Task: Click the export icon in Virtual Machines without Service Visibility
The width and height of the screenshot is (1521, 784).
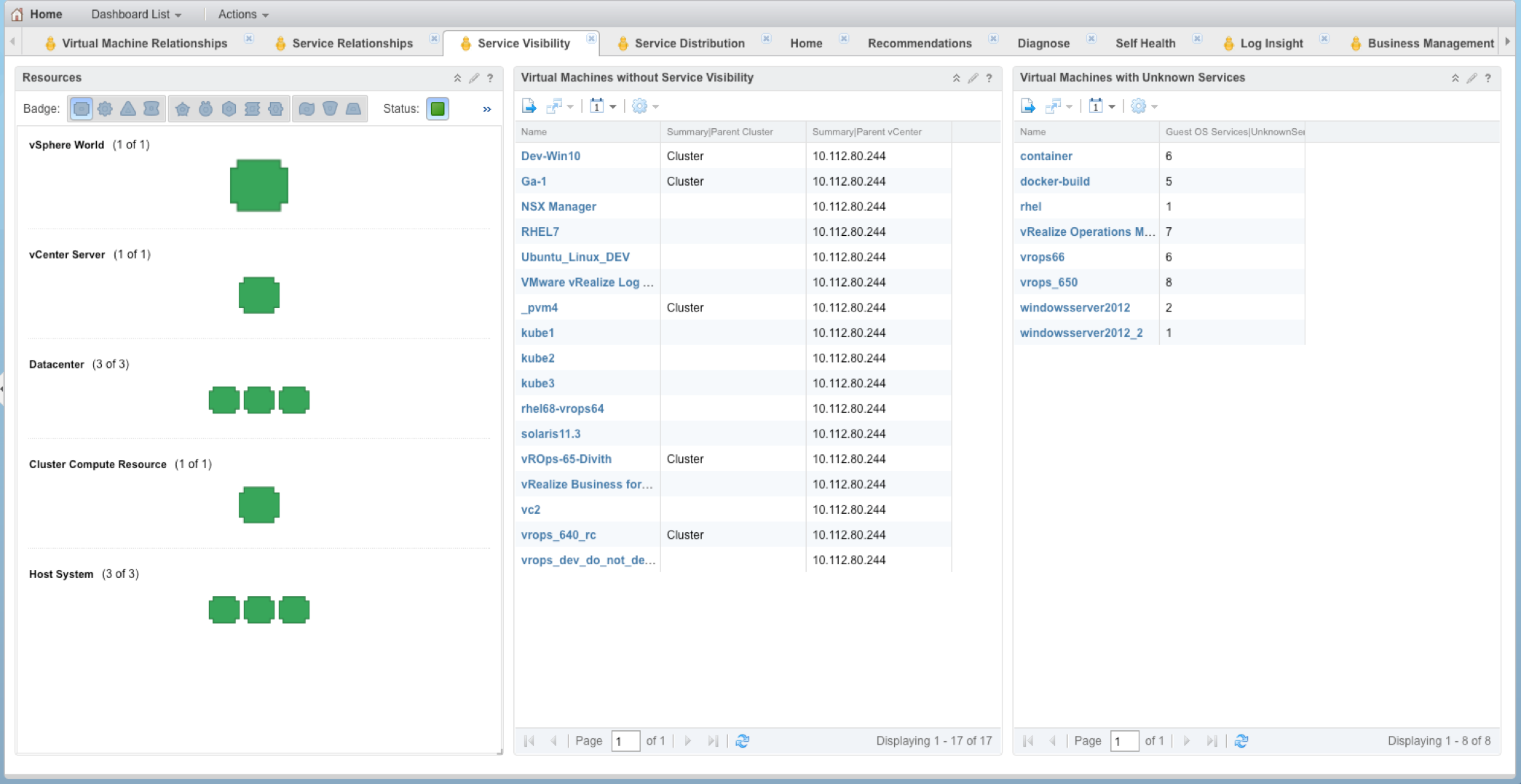Action: click(529, 106)
